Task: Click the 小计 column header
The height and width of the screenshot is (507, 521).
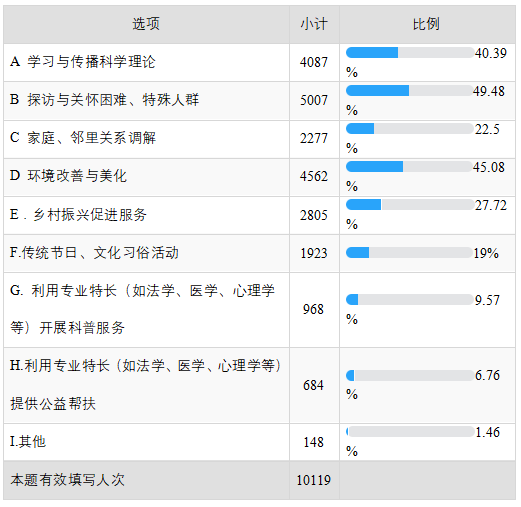Action: [x=314, y=24]
